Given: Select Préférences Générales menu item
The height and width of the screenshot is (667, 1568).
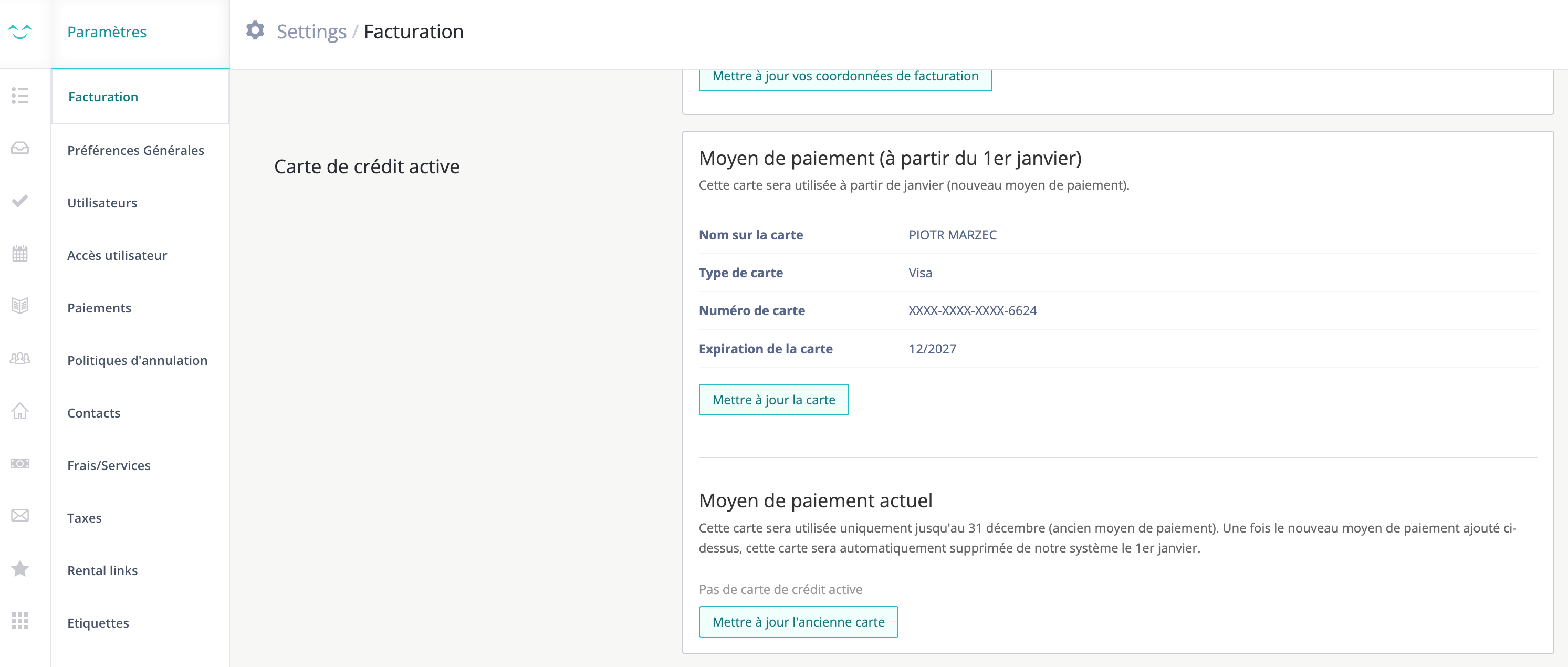Looking at the screenshot, I should pyautogui.click(x=135, y=150).
